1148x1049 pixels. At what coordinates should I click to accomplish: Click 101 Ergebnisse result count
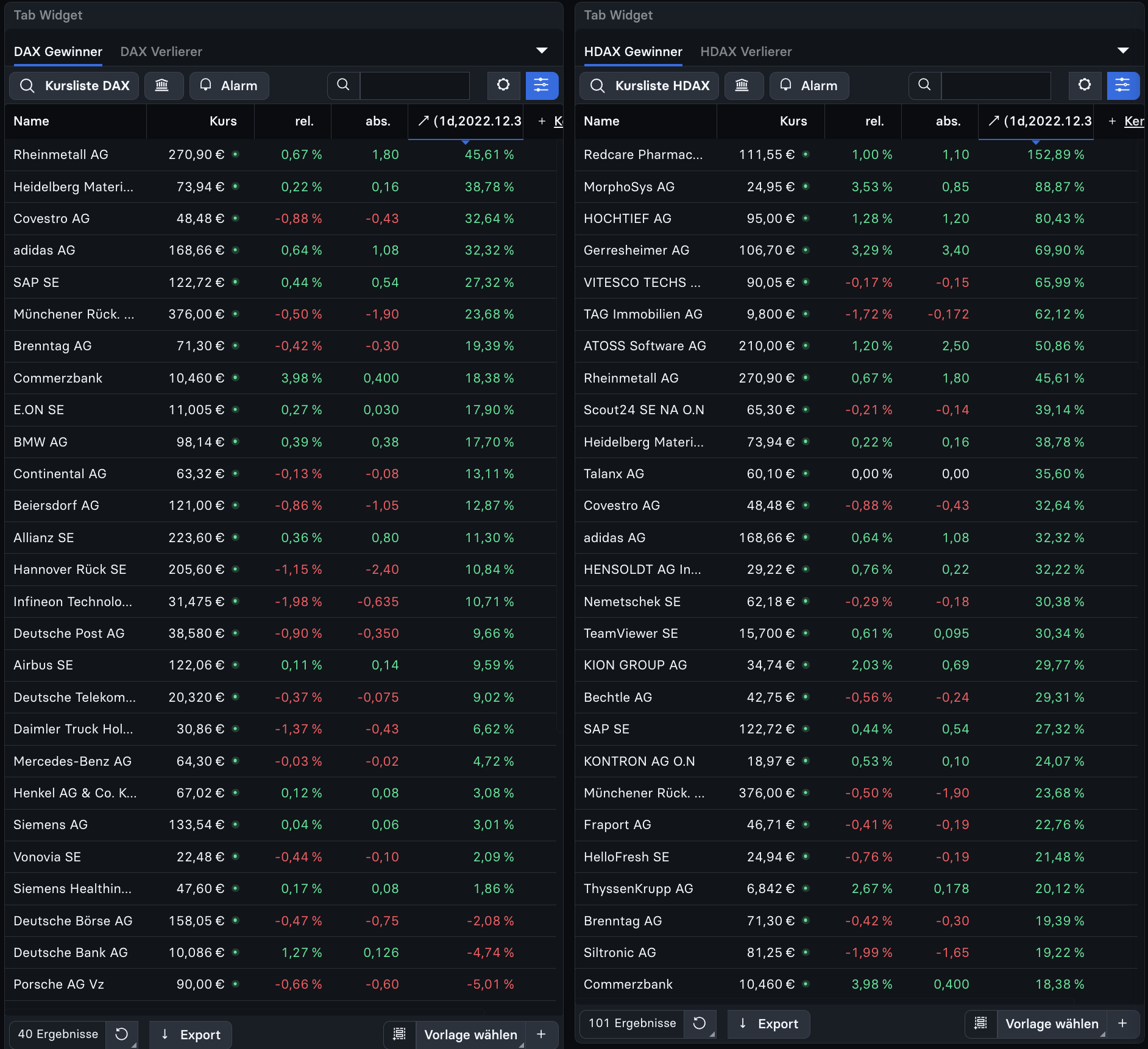[x=632, y=1023]
